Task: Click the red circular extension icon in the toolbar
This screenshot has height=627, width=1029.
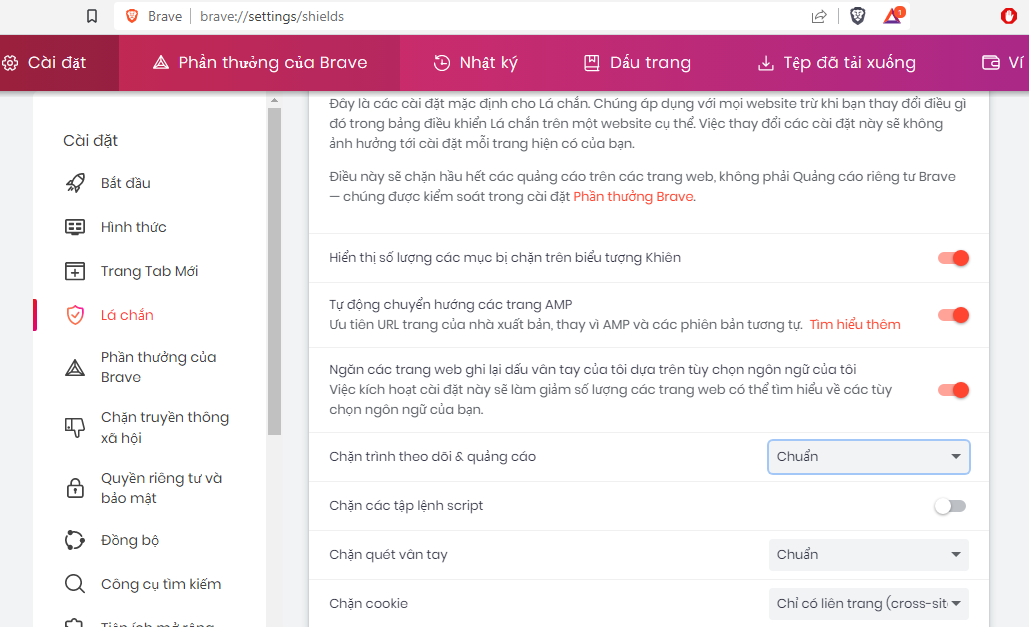Action: 1009,16
